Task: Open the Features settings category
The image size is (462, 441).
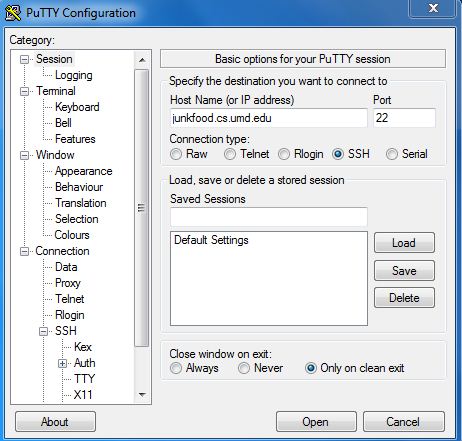Action: [x=75, y=139]
